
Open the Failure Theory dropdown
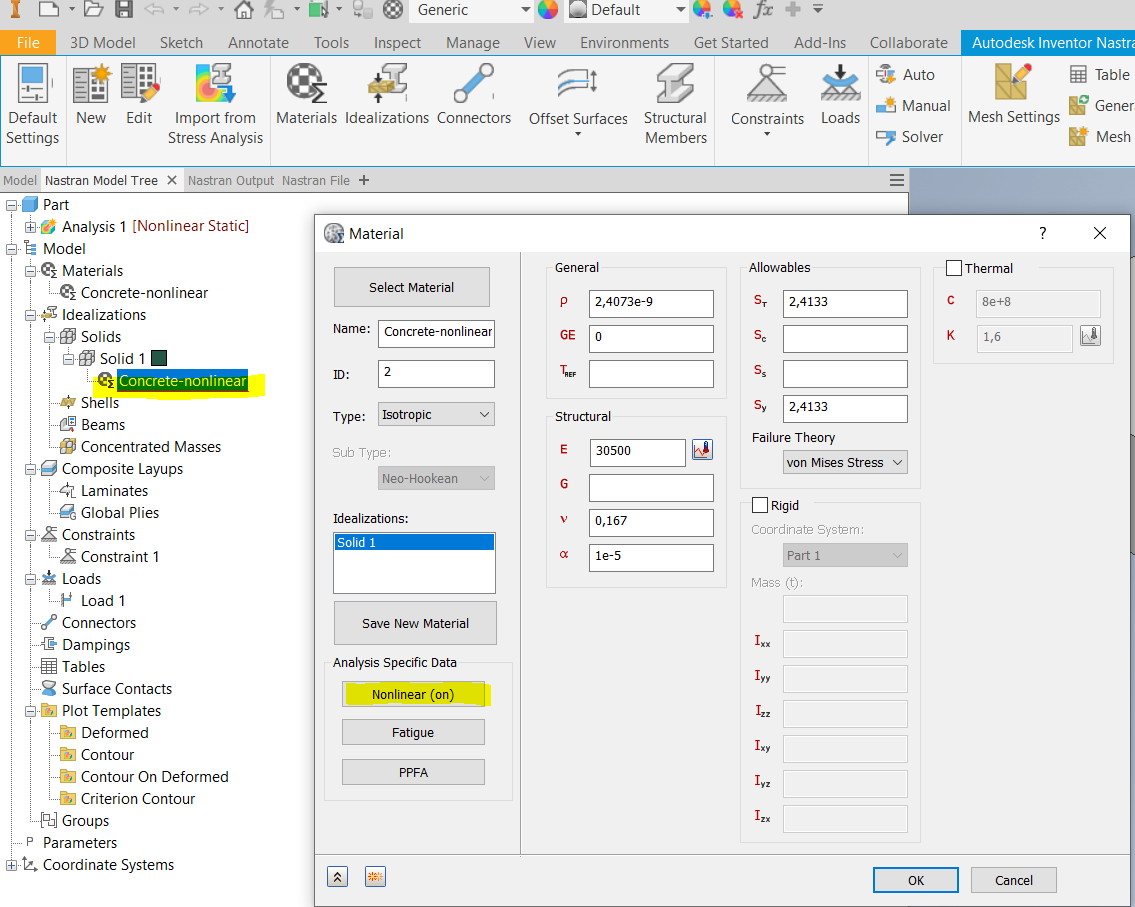coord(845,462)
